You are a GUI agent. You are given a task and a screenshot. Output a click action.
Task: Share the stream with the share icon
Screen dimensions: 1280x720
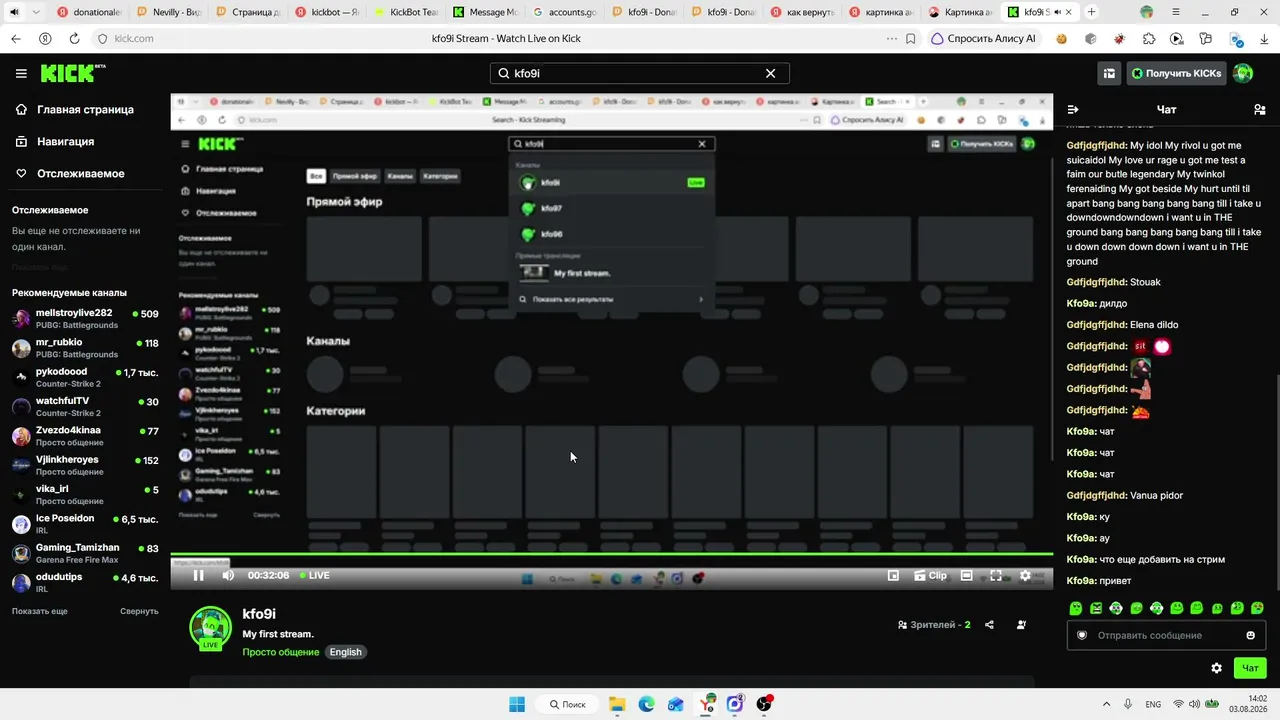click(989, 625)
